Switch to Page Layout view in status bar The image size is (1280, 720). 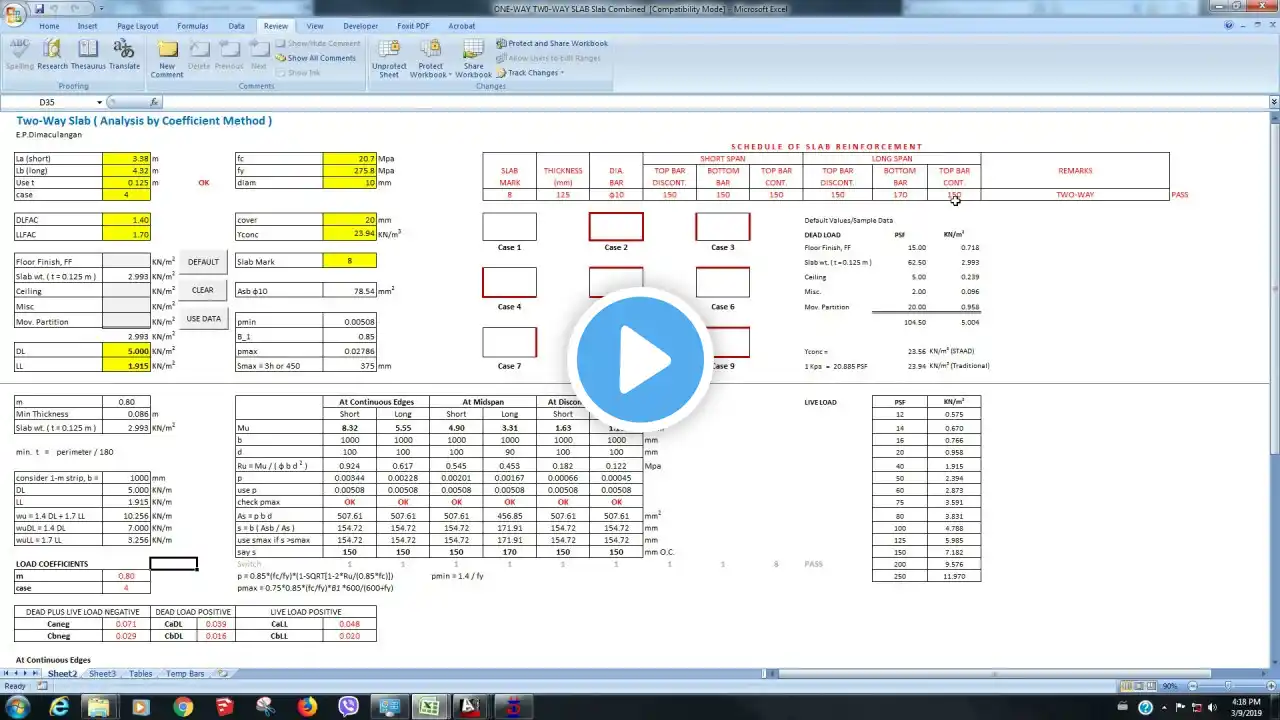tap(1138, 686)
